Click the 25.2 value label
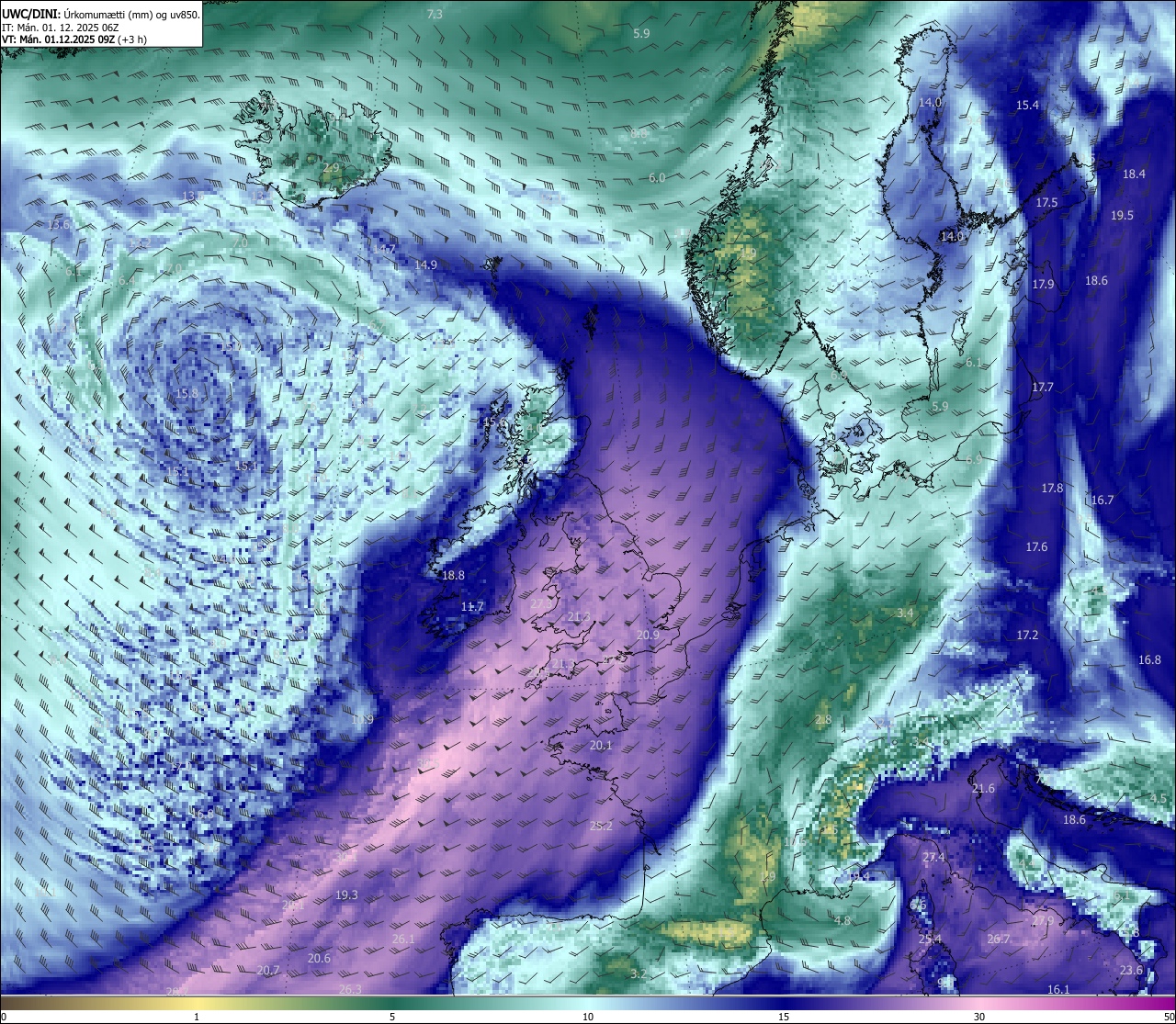The height and width of the screenshot is (1024, 1176). (x=601, y=827)
